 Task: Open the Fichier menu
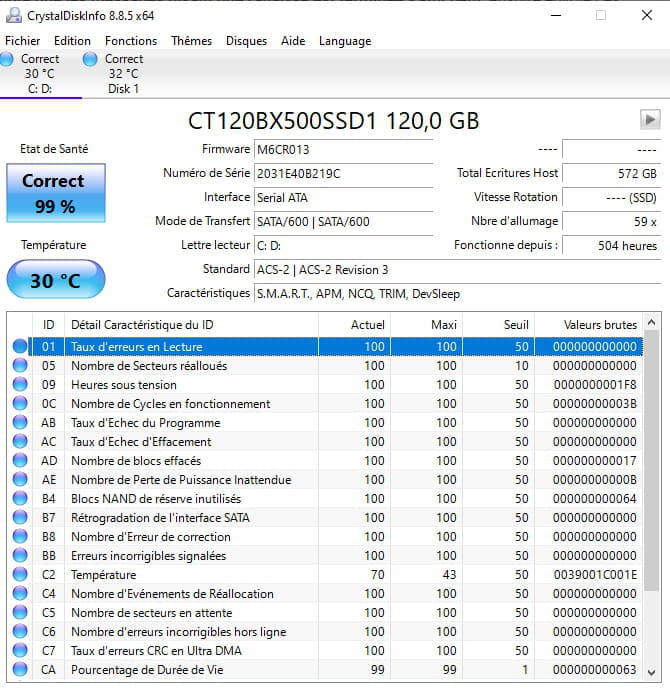click(22, 41)
